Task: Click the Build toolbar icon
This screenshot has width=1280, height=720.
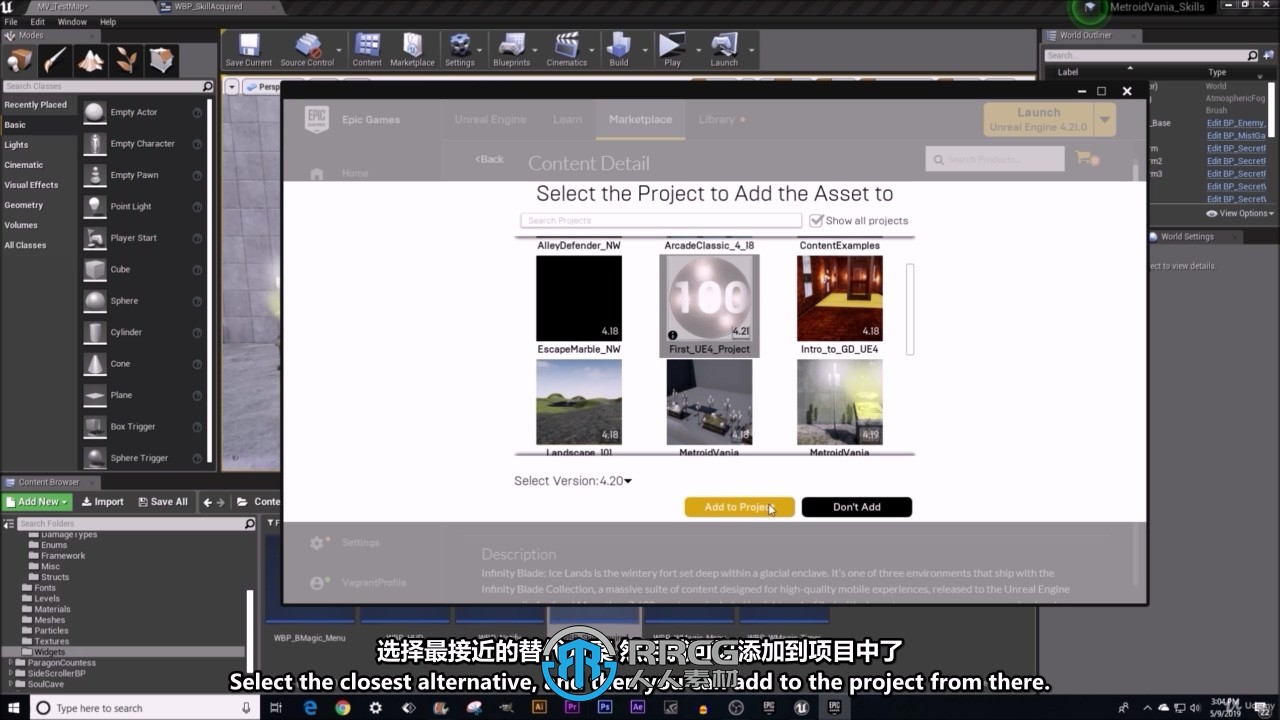Action: click(x=619, y=50)
